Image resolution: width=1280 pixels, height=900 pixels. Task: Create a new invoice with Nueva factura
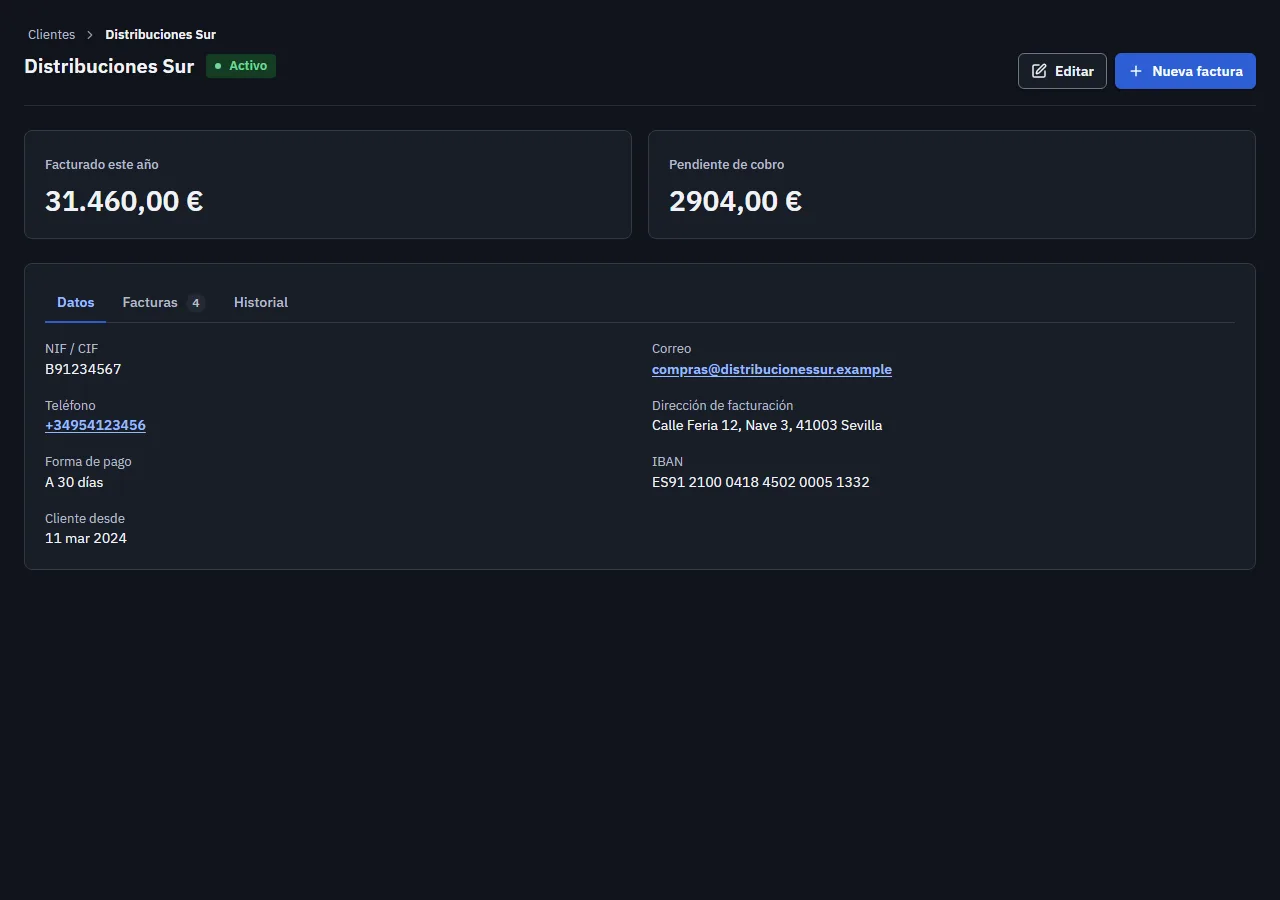click(1185, 71)
